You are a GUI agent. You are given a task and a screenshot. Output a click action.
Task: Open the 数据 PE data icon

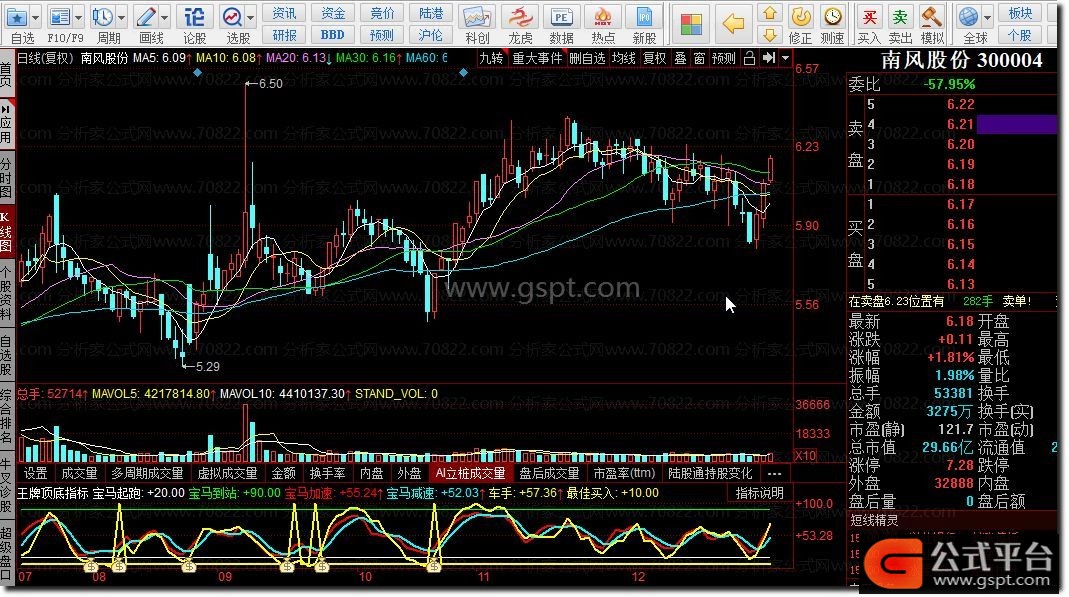(561, 16)
